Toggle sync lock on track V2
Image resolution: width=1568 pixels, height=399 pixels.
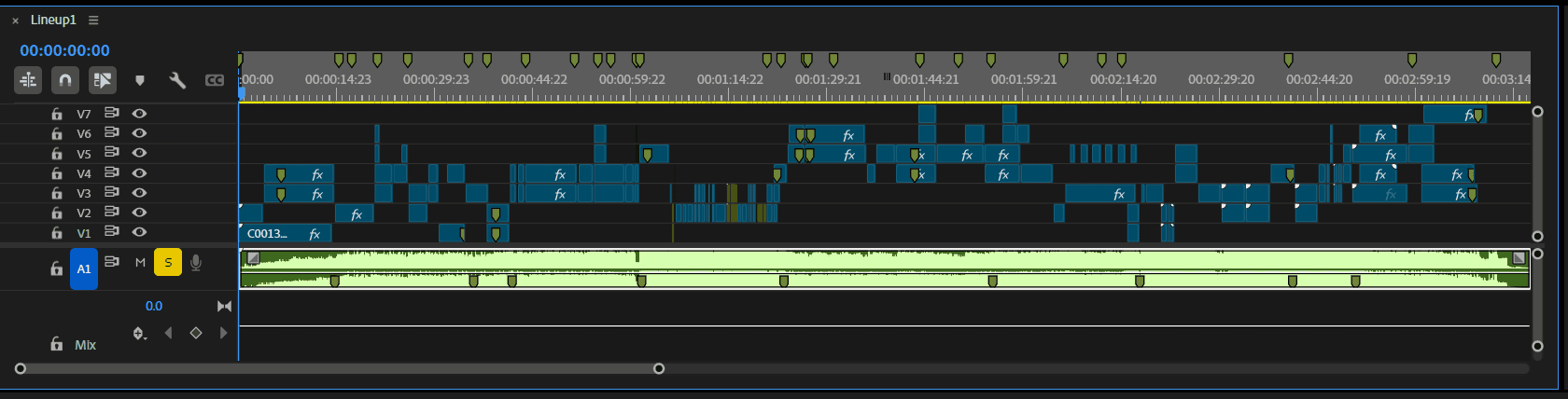pyautogui.click(x=112, y=212)
